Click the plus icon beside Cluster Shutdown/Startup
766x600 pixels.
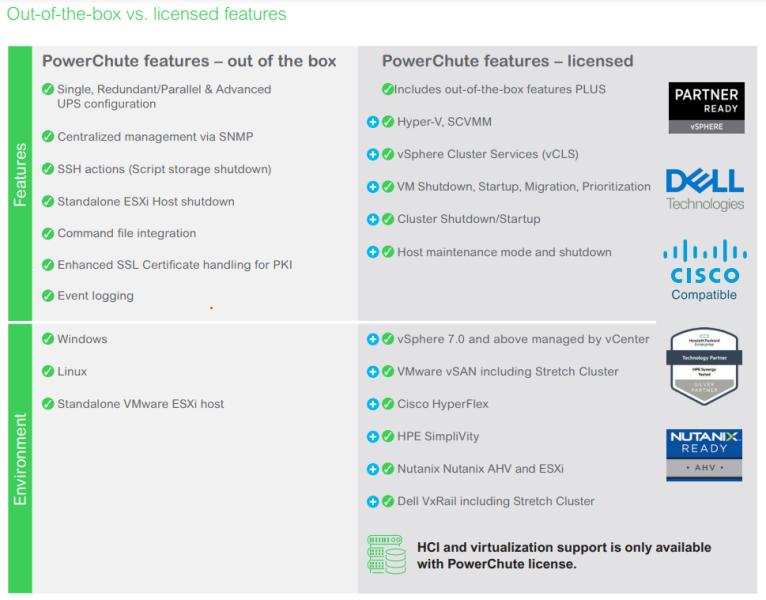tap(373, 219)
